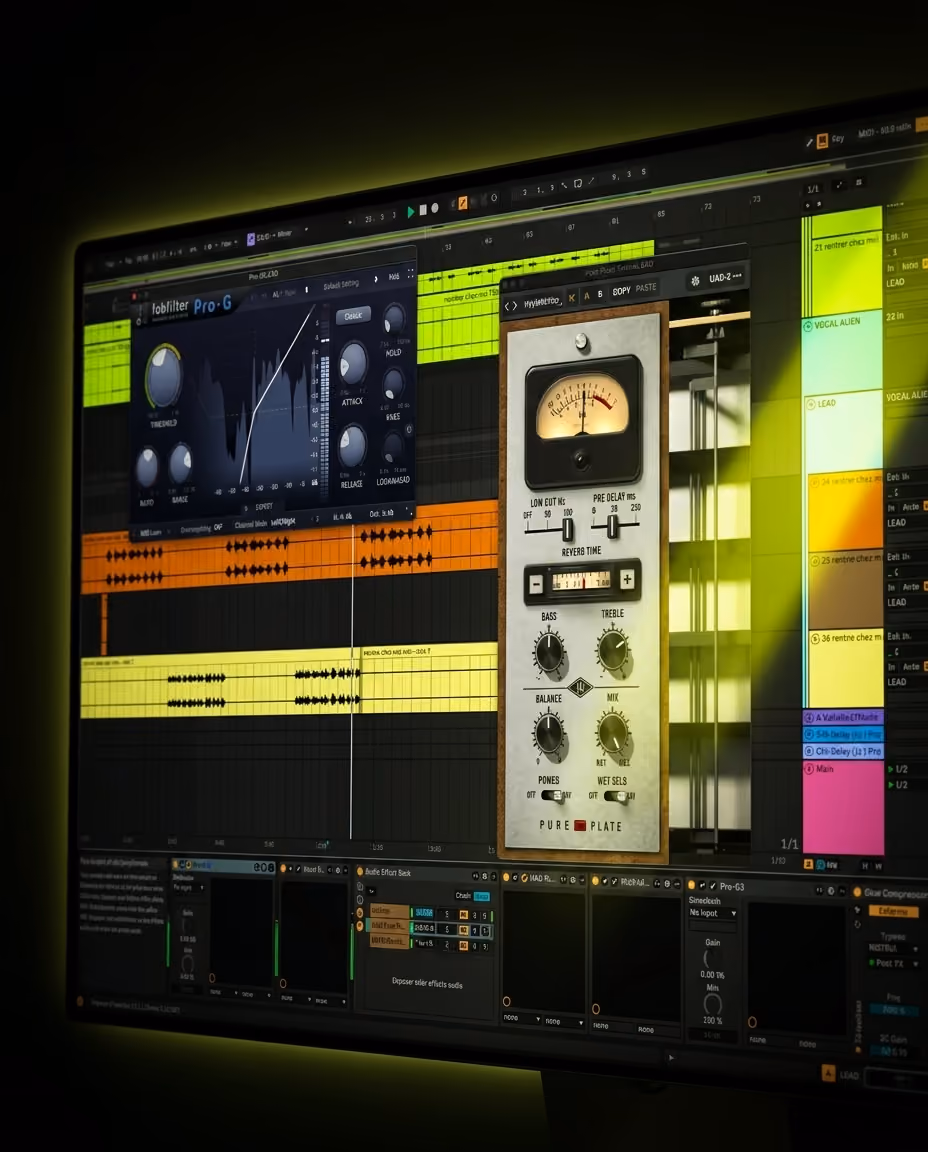Select compare slot B in Pure Plate
The image size is (928, 1152).
point(600,294)
